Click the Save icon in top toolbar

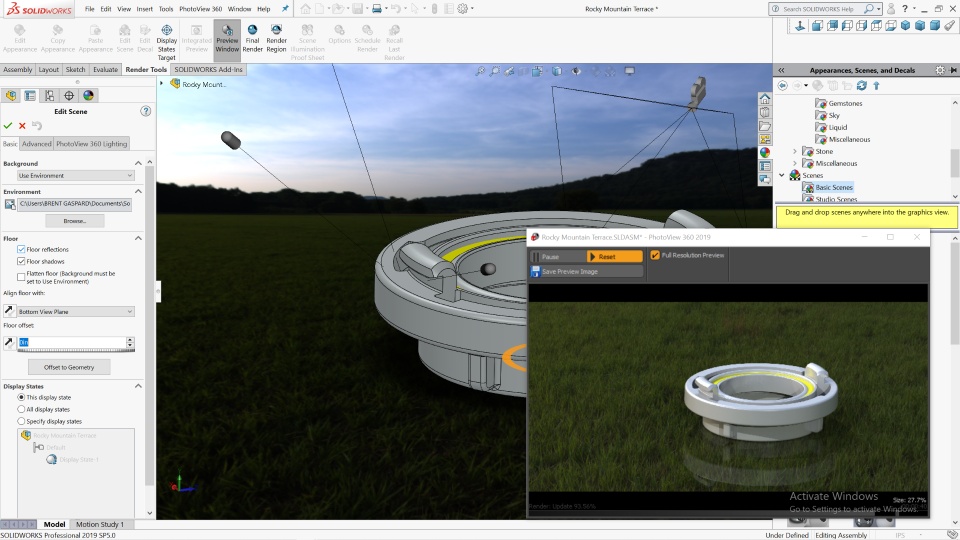358,9
